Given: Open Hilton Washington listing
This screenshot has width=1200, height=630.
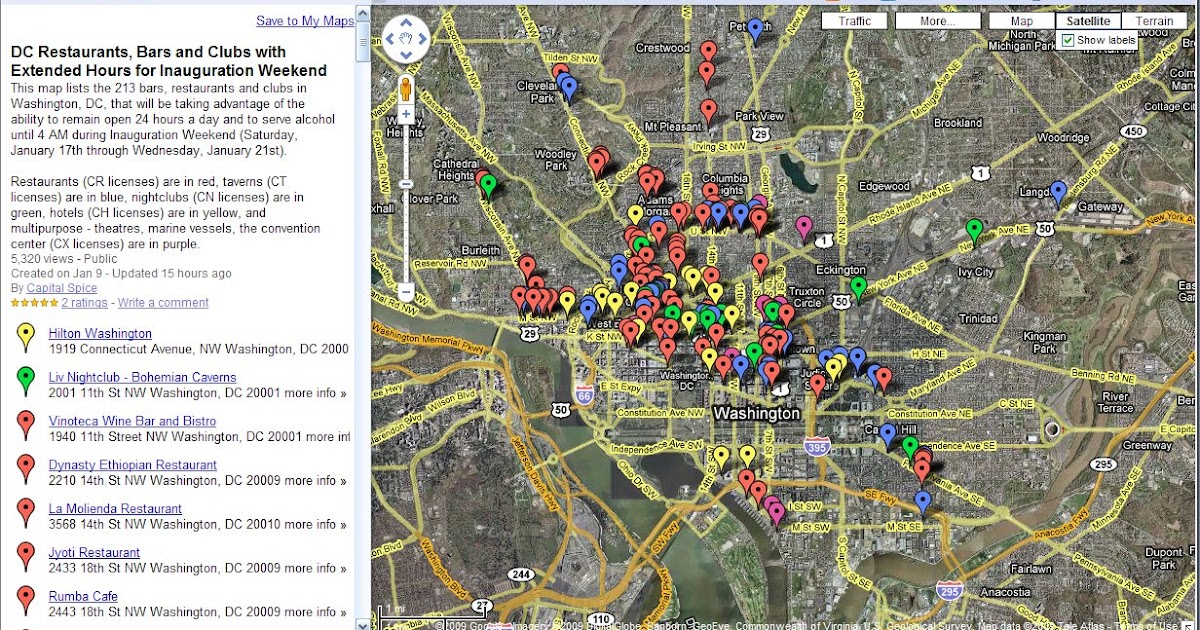Looking at the screenshot, I should (100, 334).
